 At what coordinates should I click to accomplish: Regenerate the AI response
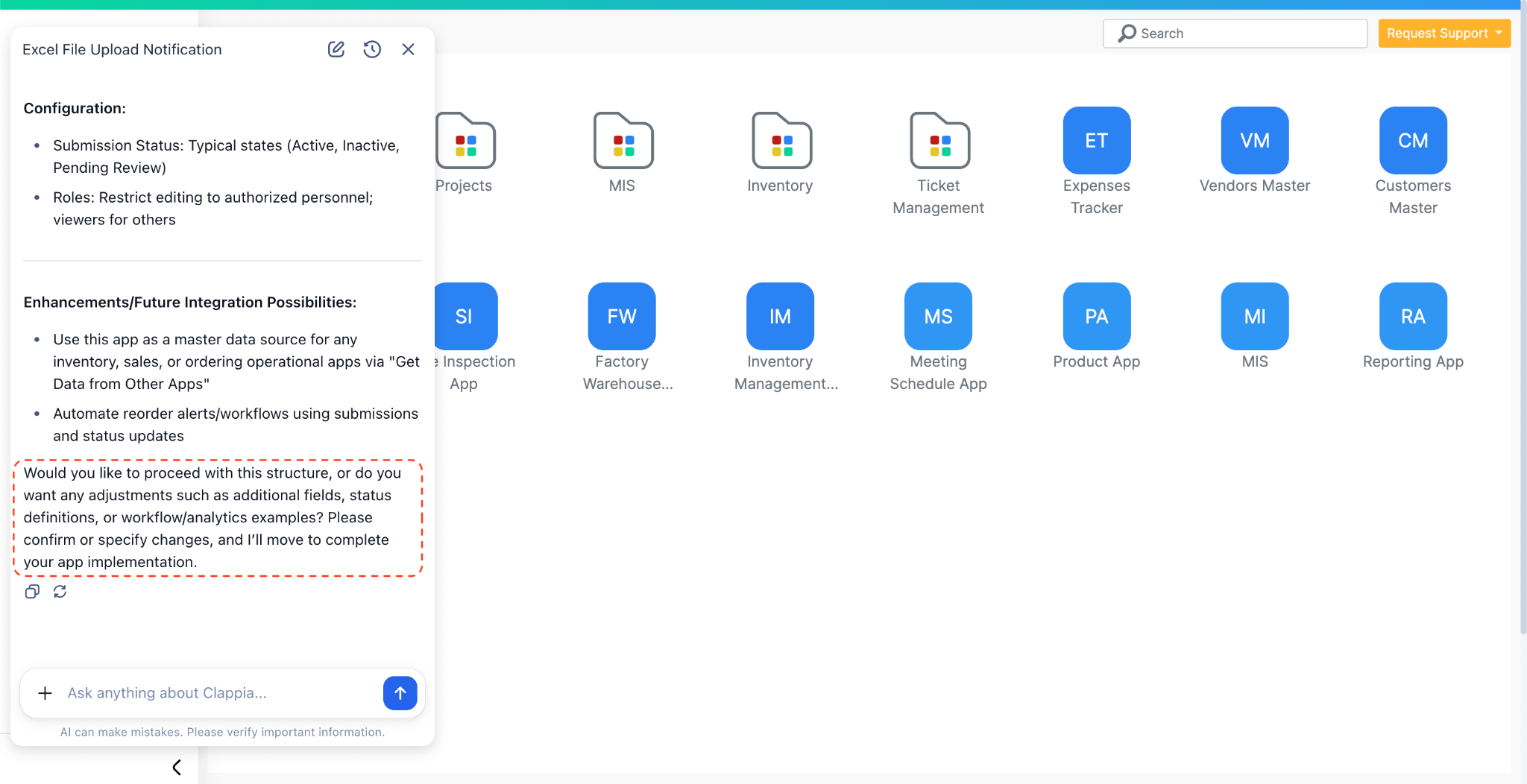60,591
